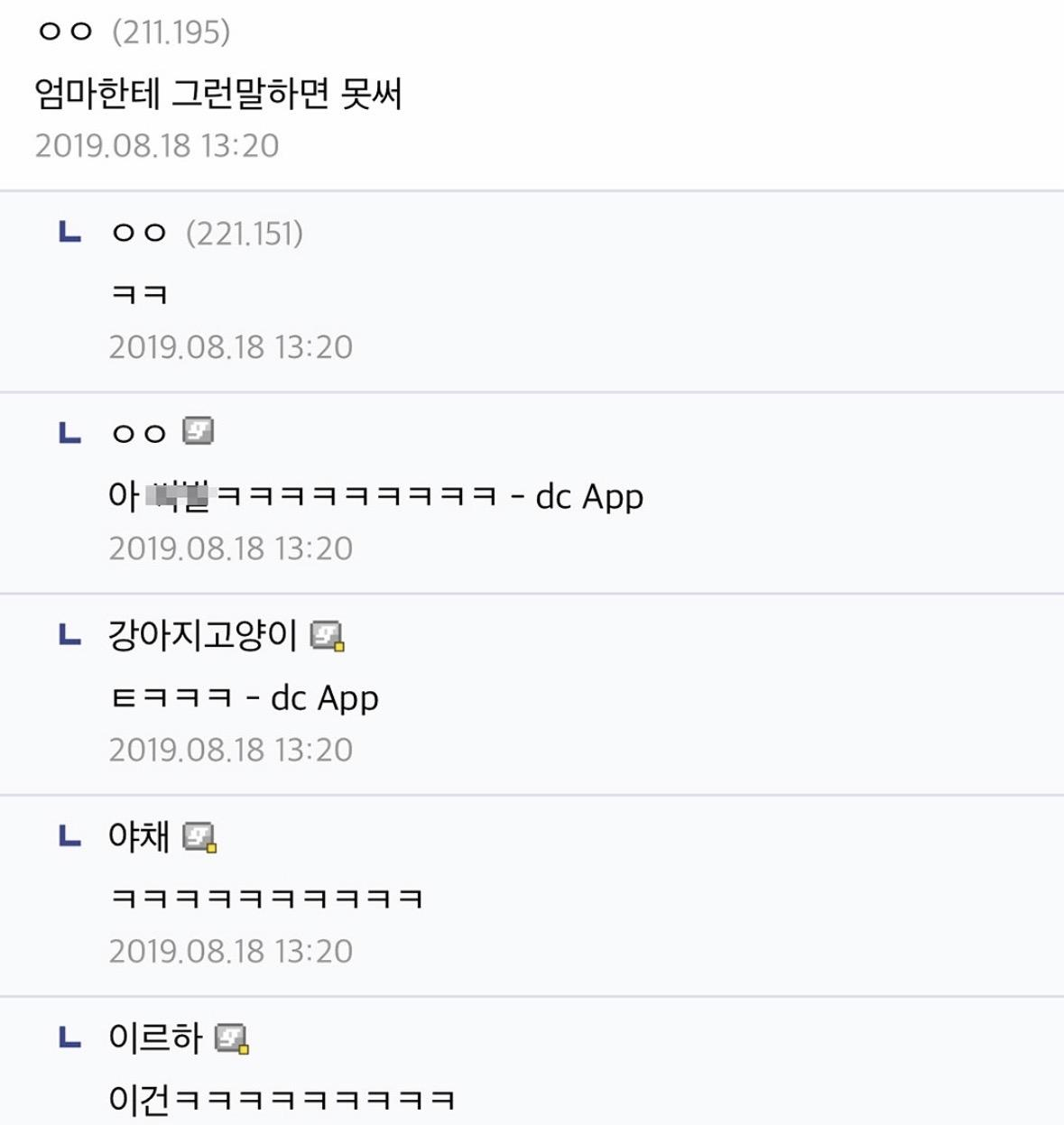Viewport: 1064px width, 1125px height.
Task: Click the top commenter ㅇㅇ (211.195)
Action: [133, 32]
